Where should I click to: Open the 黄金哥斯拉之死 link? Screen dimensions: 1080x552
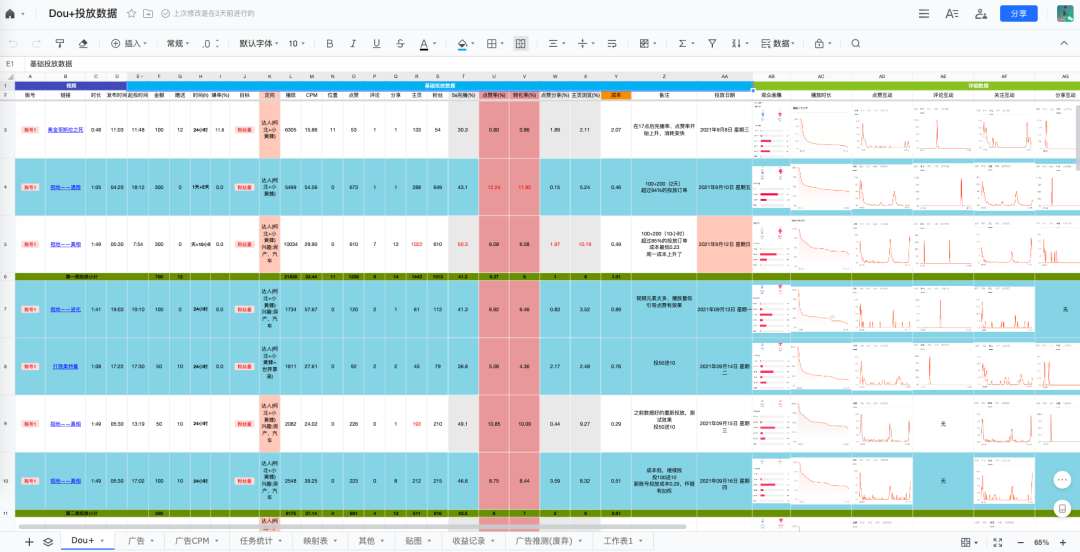[x=65, y=130]
